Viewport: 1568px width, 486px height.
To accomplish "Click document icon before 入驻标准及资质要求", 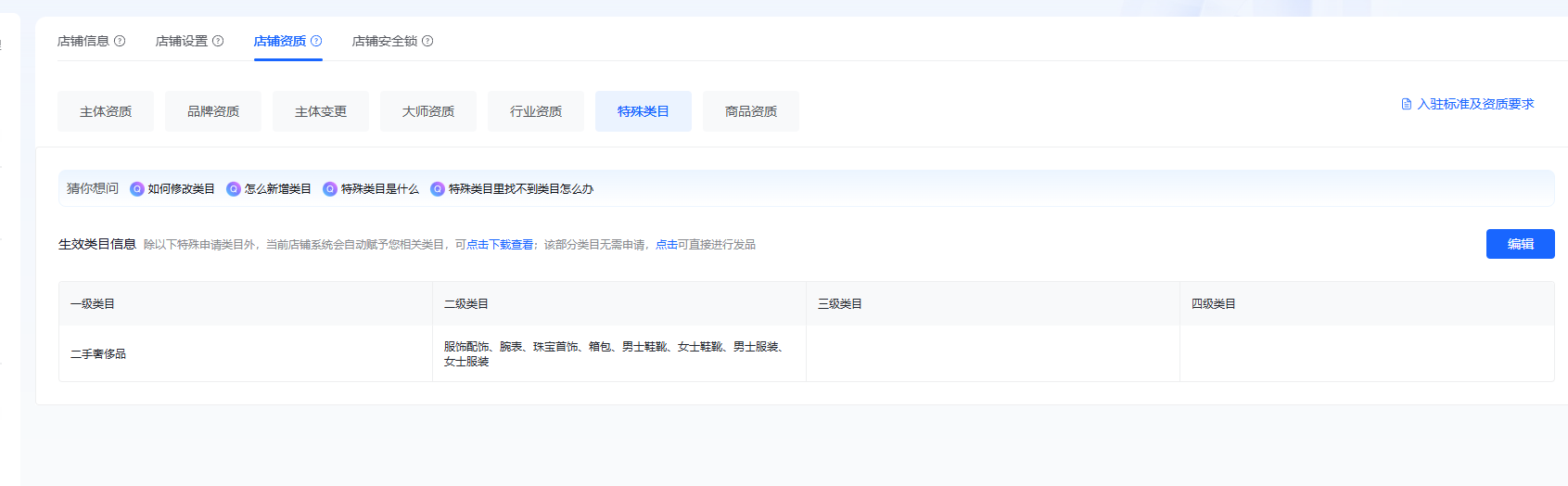I will [1407, 104].
